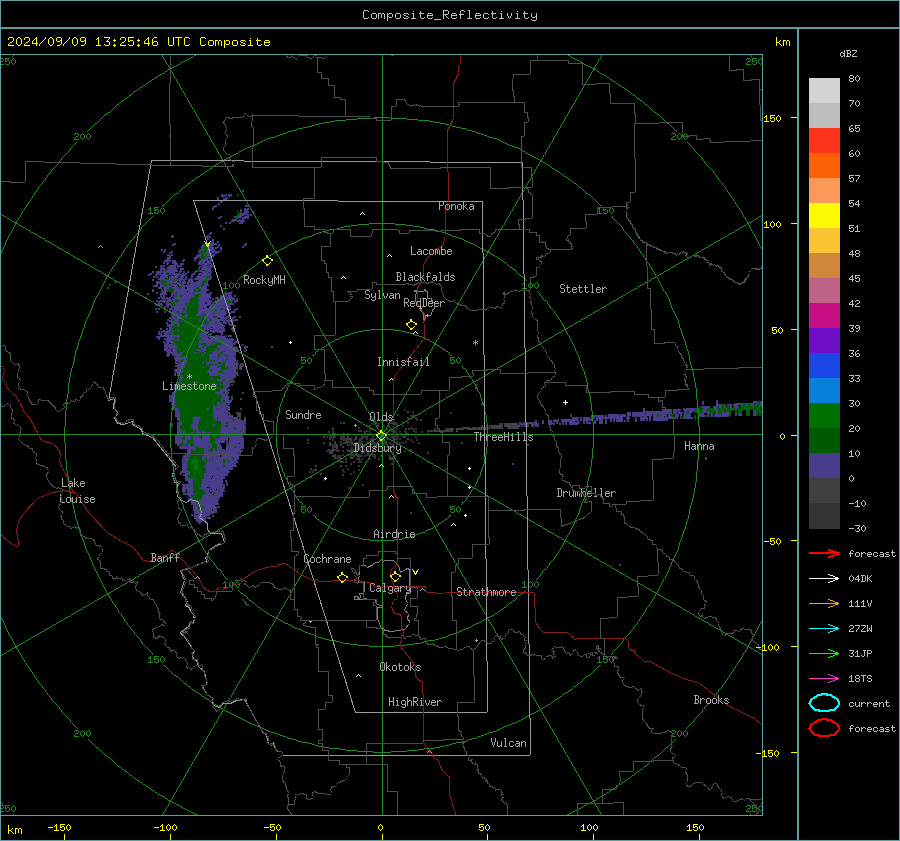Select the RedDeer city label
This screenshot has height=841, width=900.
pyautogui.click(x=424, y=303)
